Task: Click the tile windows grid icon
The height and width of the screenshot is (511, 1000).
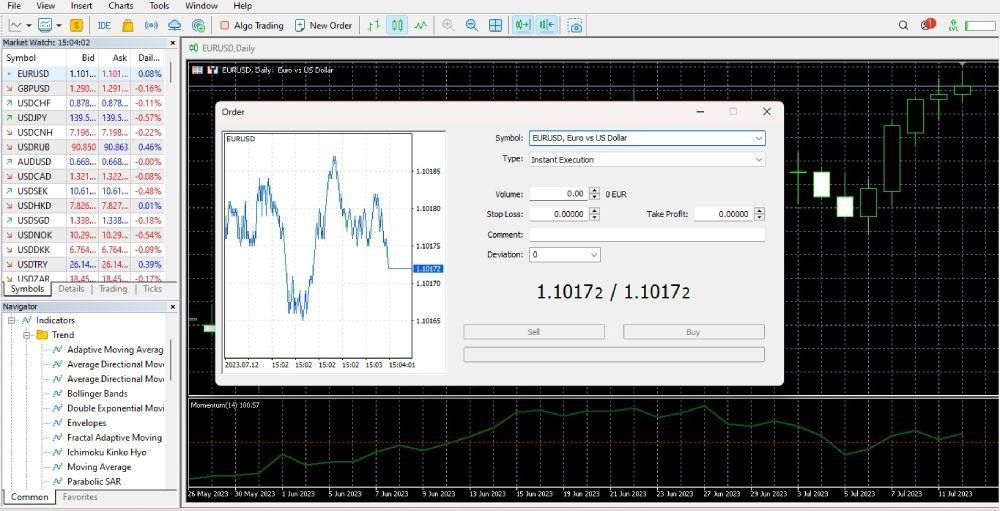Action: click(495, 25)
